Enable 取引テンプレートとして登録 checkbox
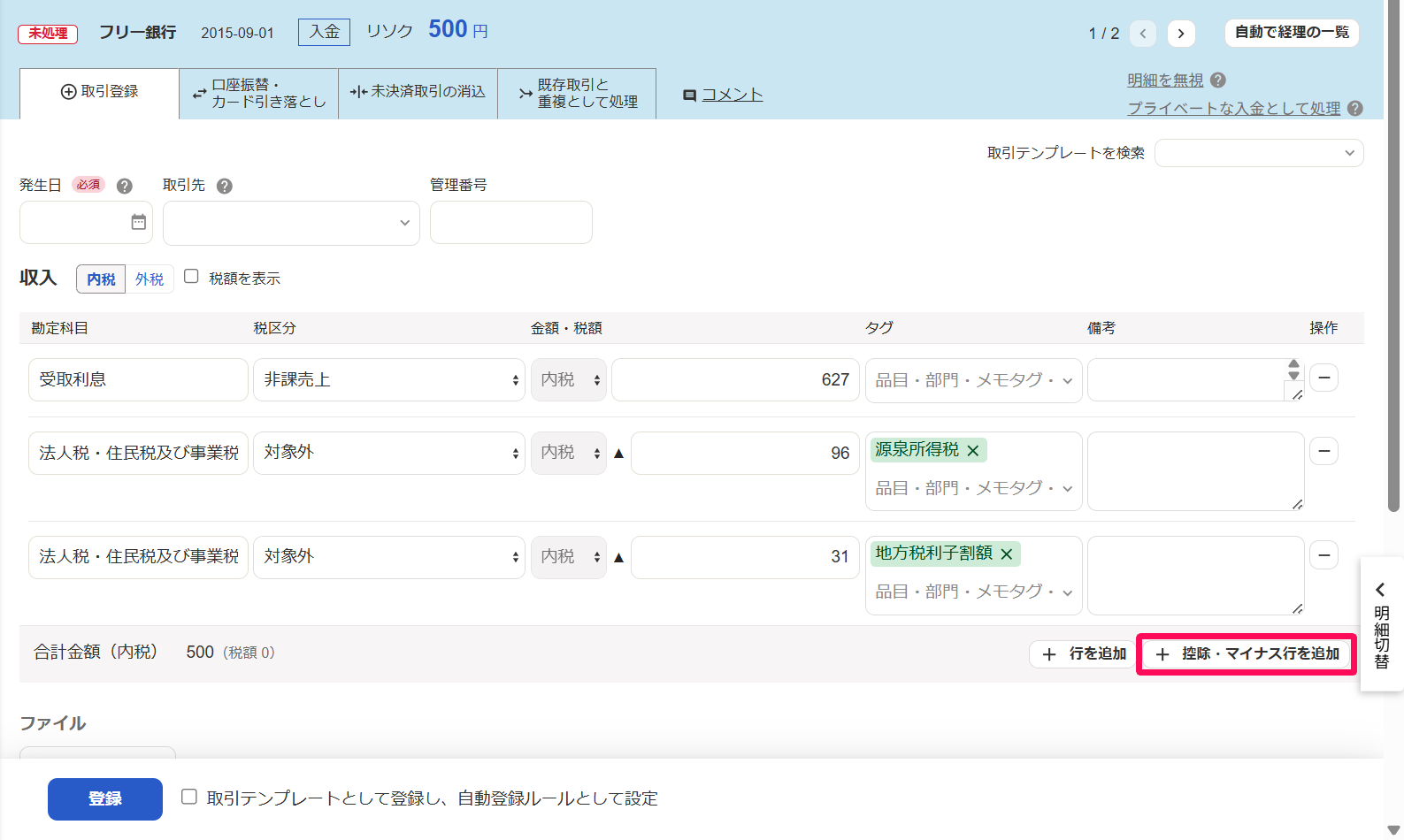 point(189,797)
